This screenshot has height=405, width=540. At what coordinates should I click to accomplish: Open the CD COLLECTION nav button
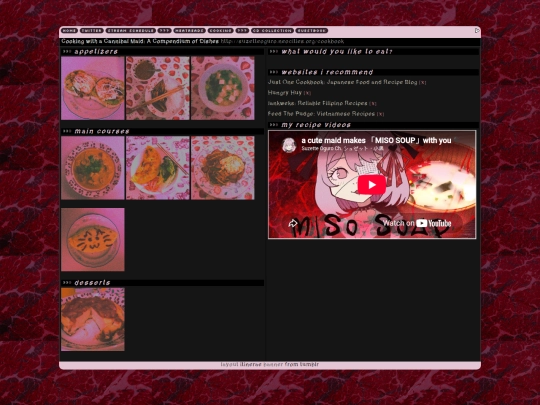tap(272, 31)
